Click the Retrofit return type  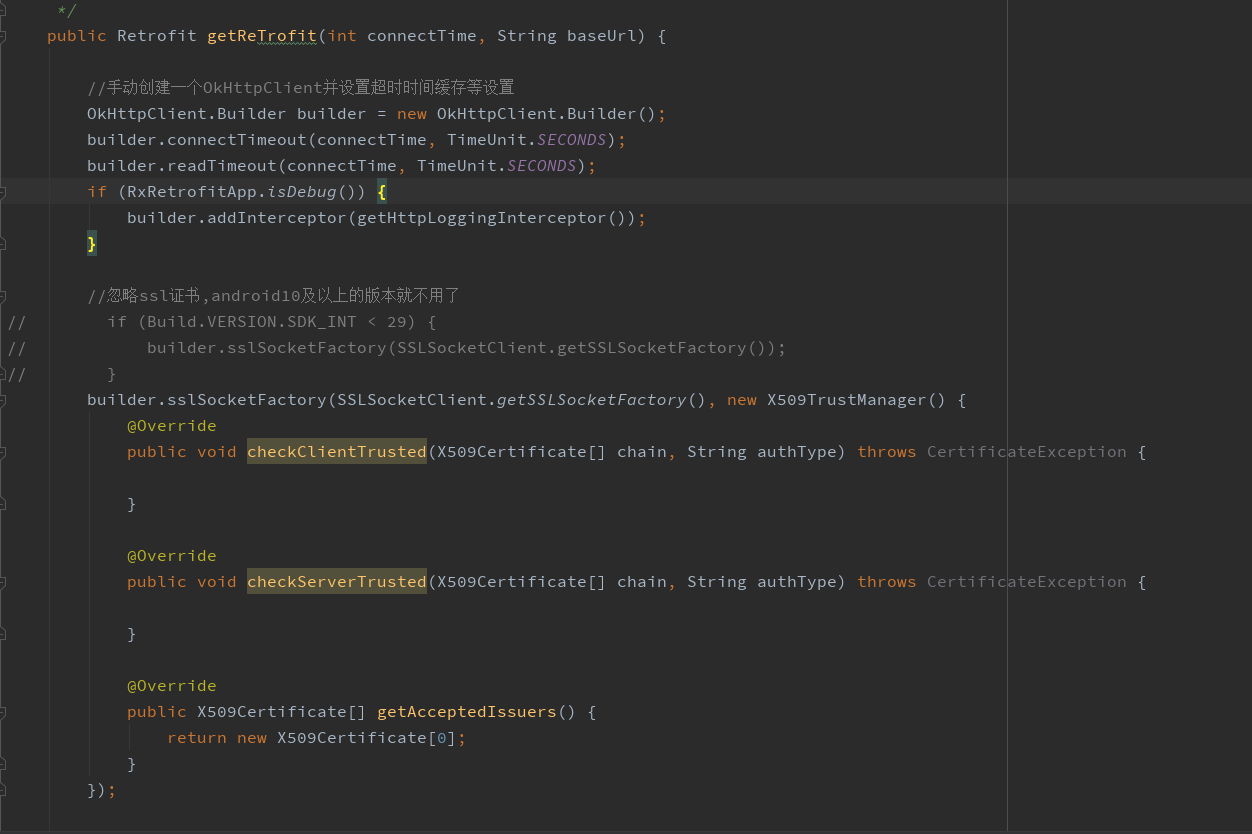pyautogui.click(x=157, y=36)
